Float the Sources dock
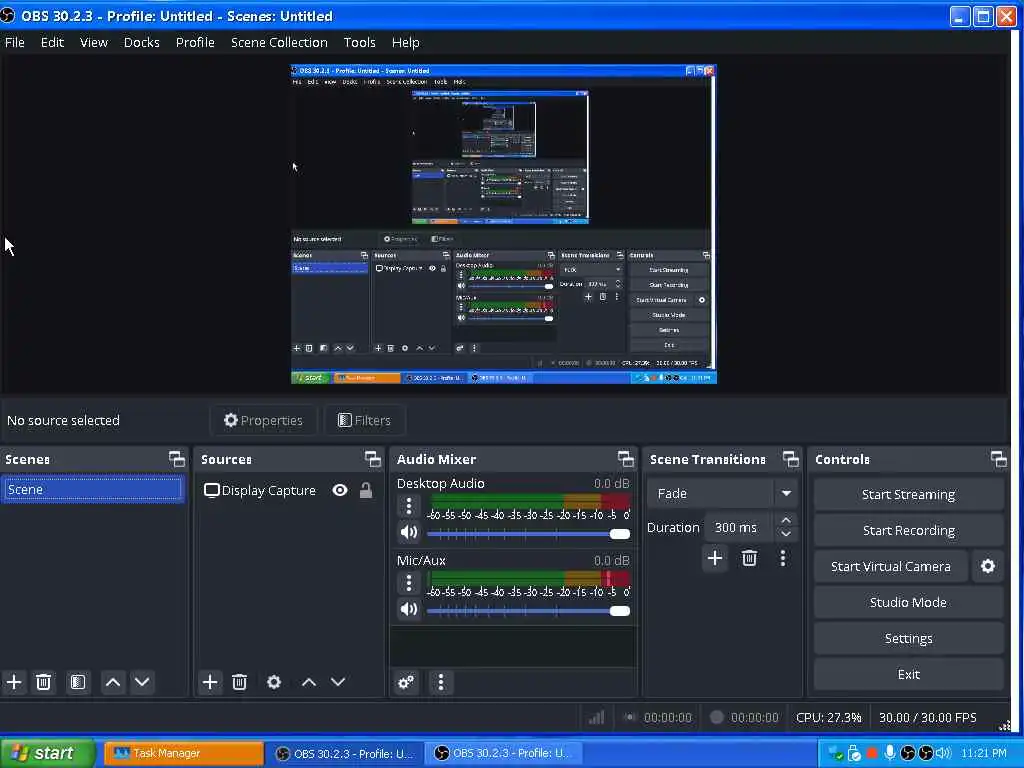 (x=373, y=459)
